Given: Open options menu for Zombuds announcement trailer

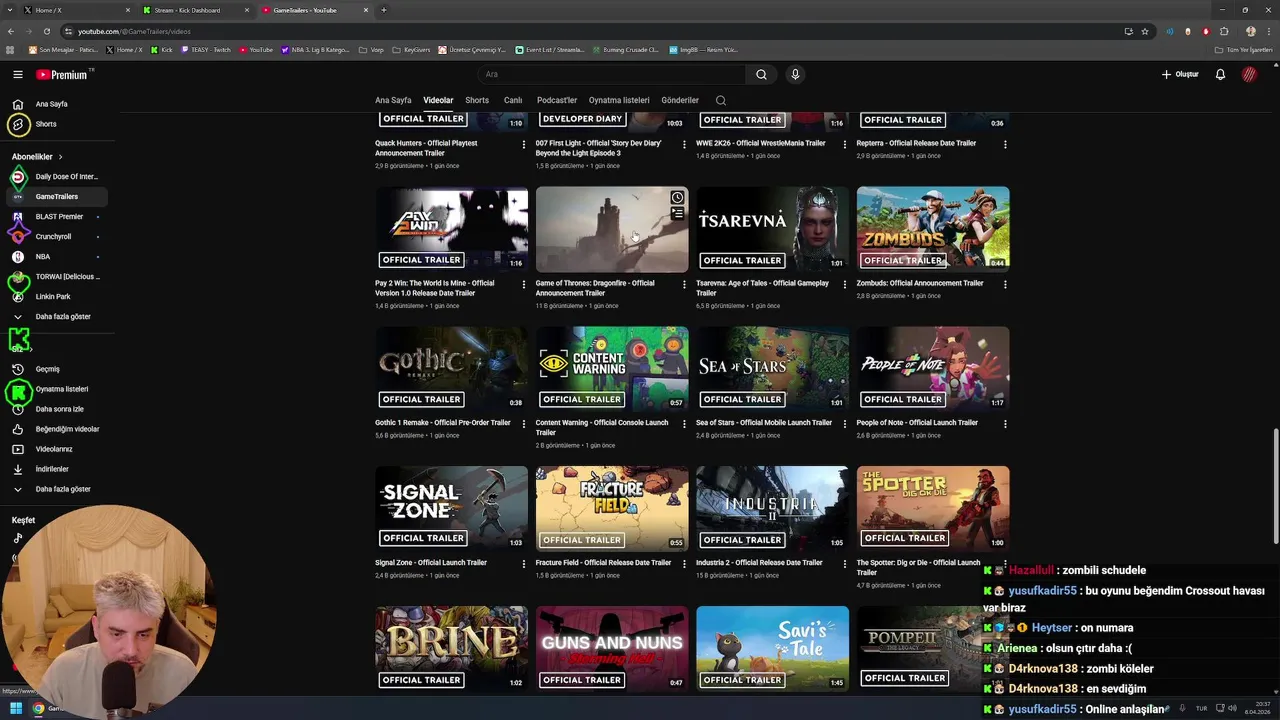Looking at the screenshot, I should coord(1005,284).
